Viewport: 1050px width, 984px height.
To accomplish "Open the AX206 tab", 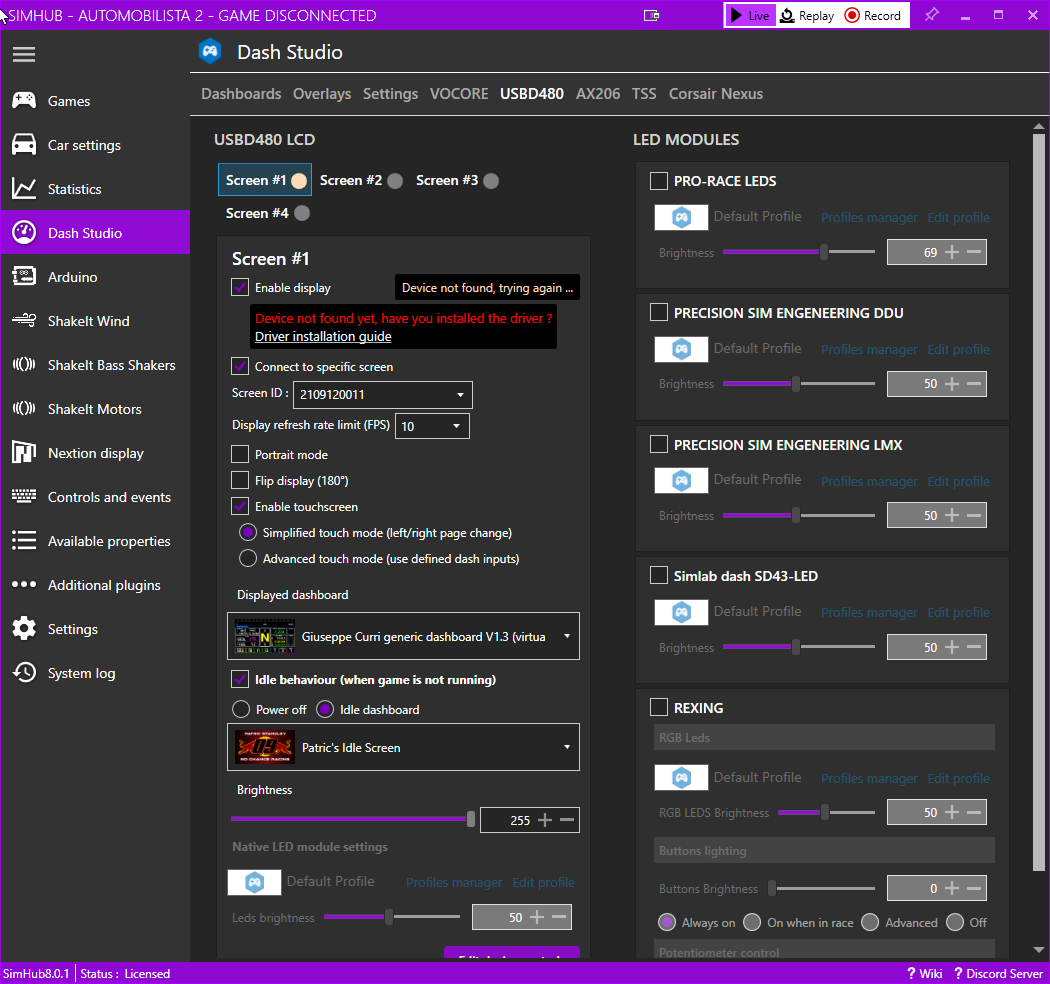I will point(598,94).
